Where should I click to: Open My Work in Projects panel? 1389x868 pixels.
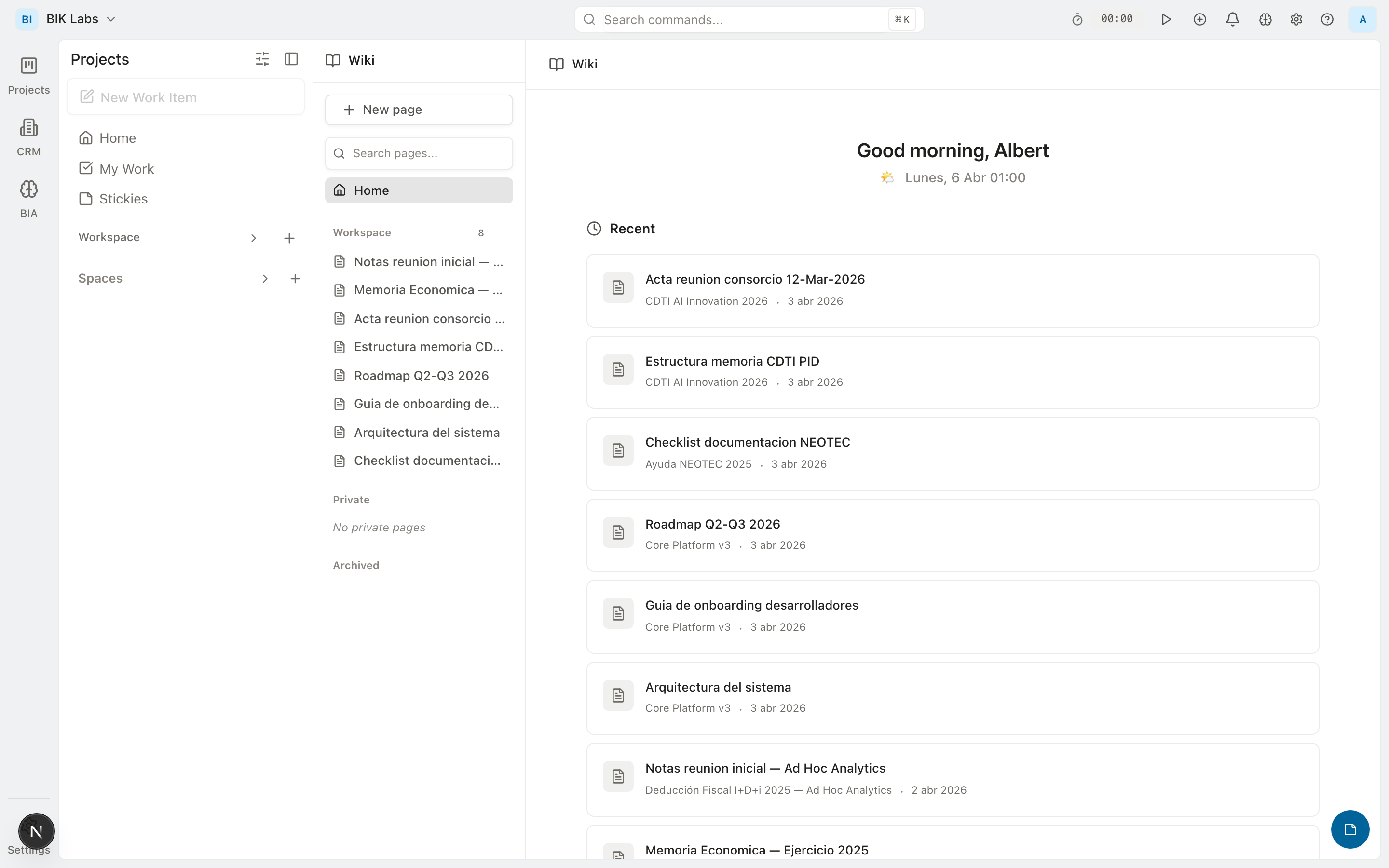126,169
